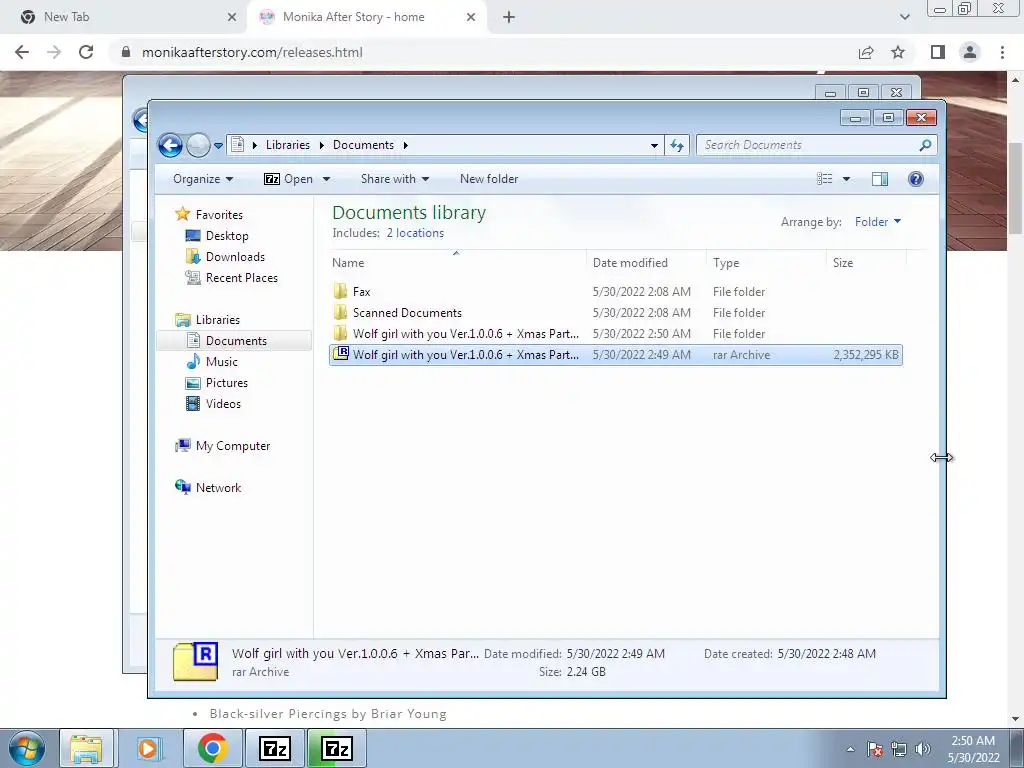
Task: Click the Libraries breadcrumb in address bar
Action: [287, 145]
